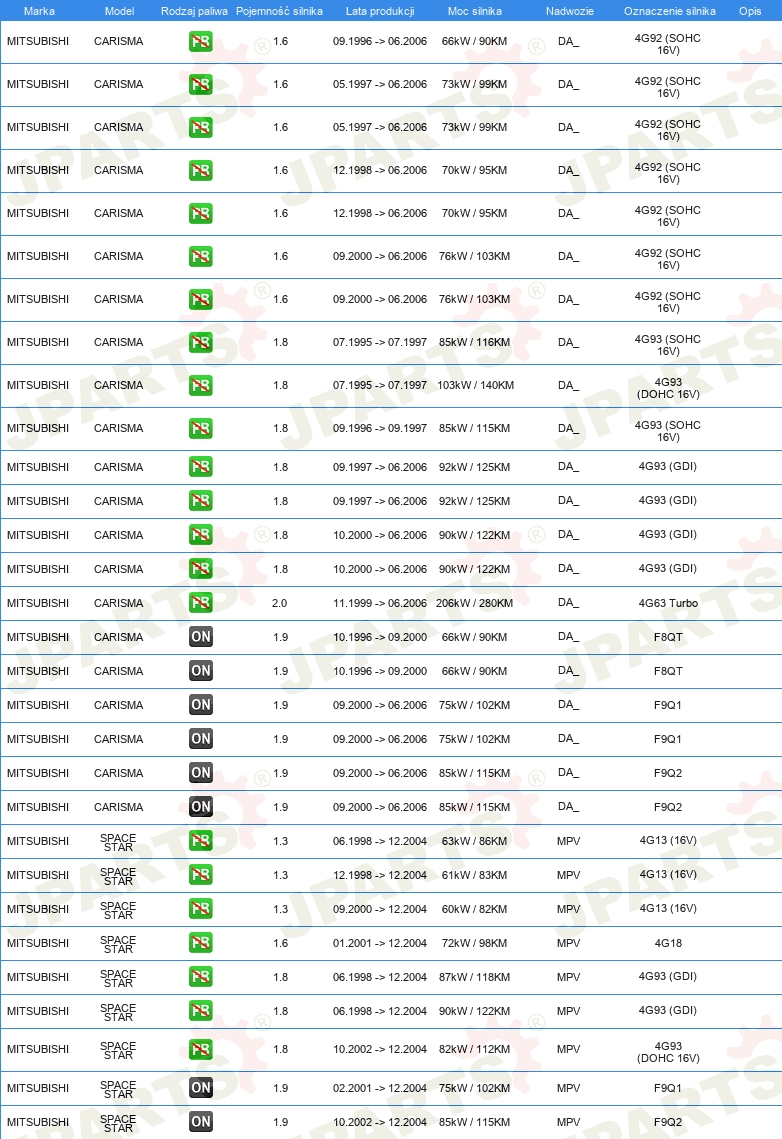782x1139 pixels.
Task: Click the Pojemność silnika column header
Action: pyautogui.click(x=280, y=11)
